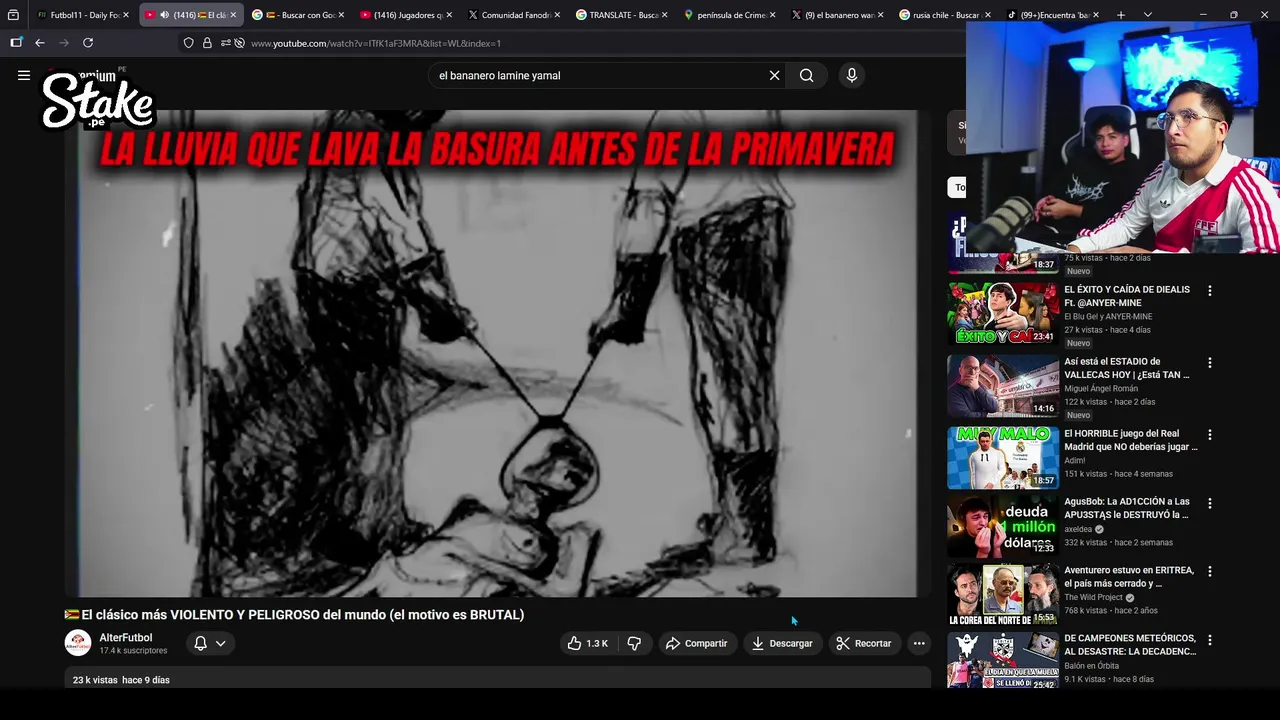Open the Miguel Ángel Román channel name
This screenshot has width=1280, height=720.
[x=1101, y=388]
